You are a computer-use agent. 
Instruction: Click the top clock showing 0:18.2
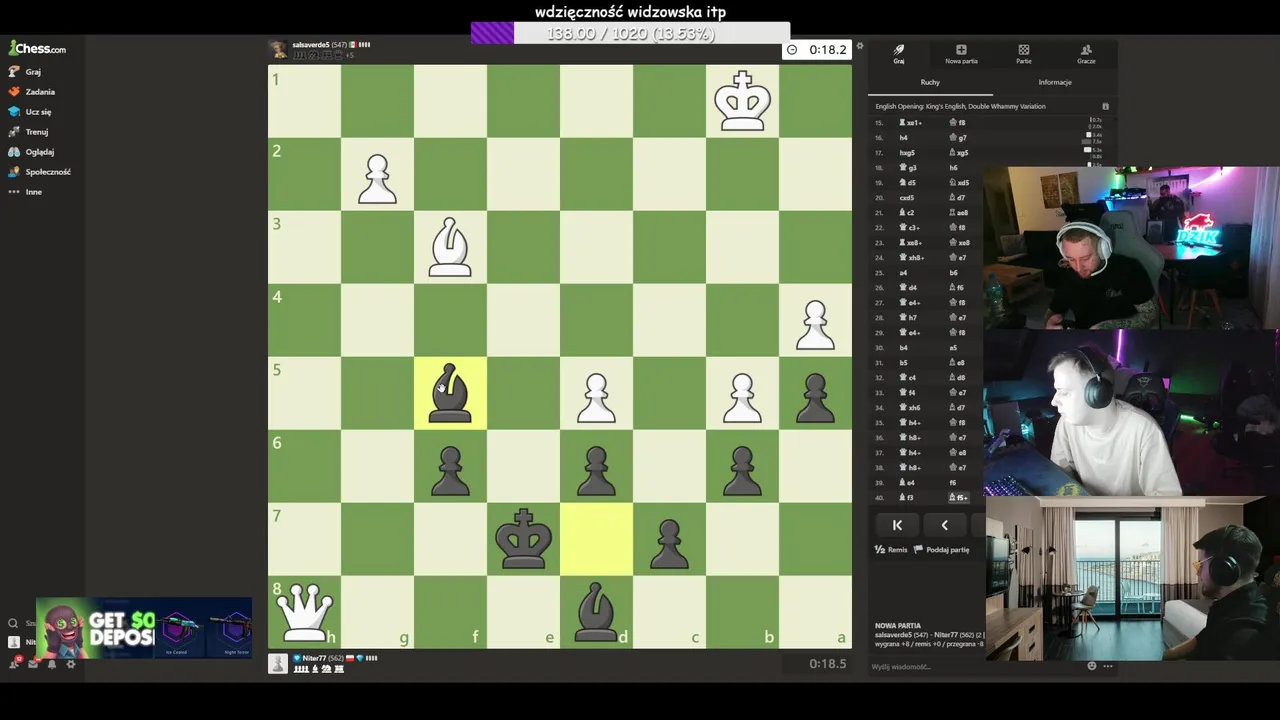tap(817, 49)
